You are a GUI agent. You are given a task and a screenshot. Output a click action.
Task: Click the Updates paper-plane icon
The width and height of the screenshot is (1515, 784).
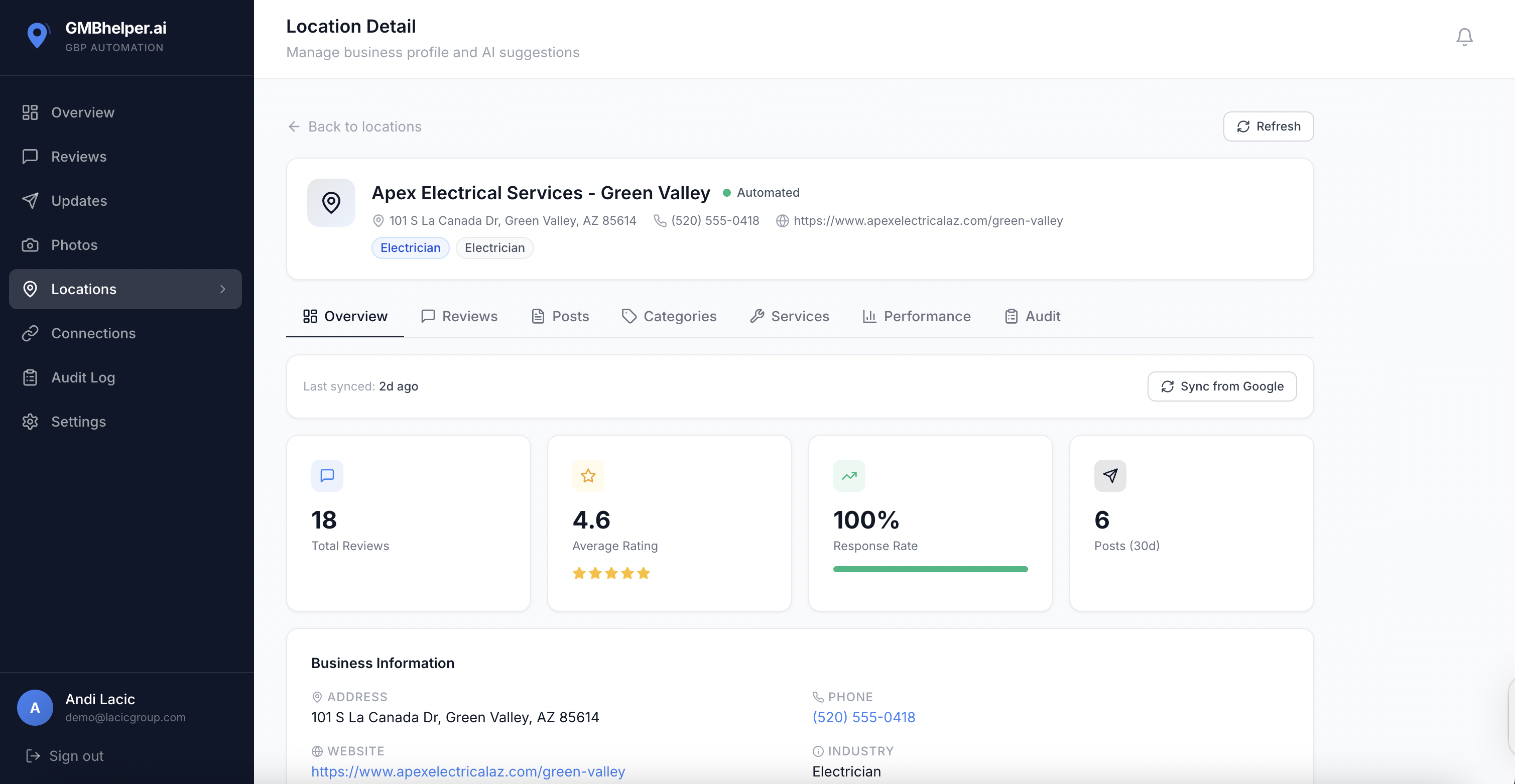tap(31, 201)
